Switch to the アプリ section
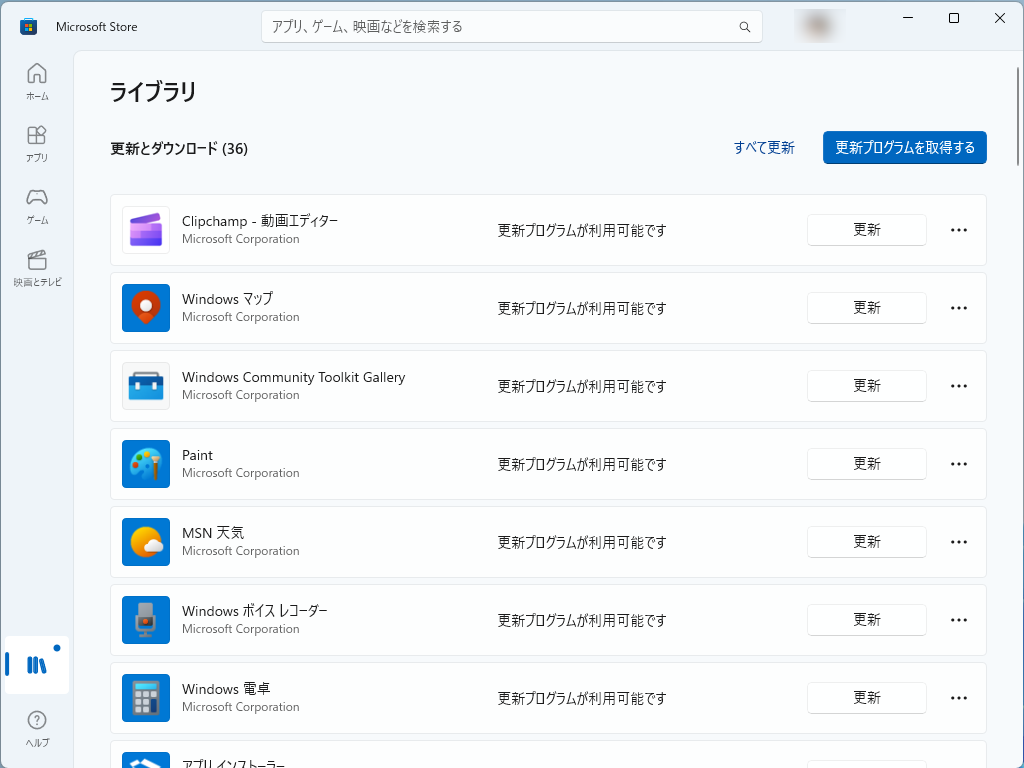Image resolution: width=1024 pixels, height=768 pixels. [36, 141]
